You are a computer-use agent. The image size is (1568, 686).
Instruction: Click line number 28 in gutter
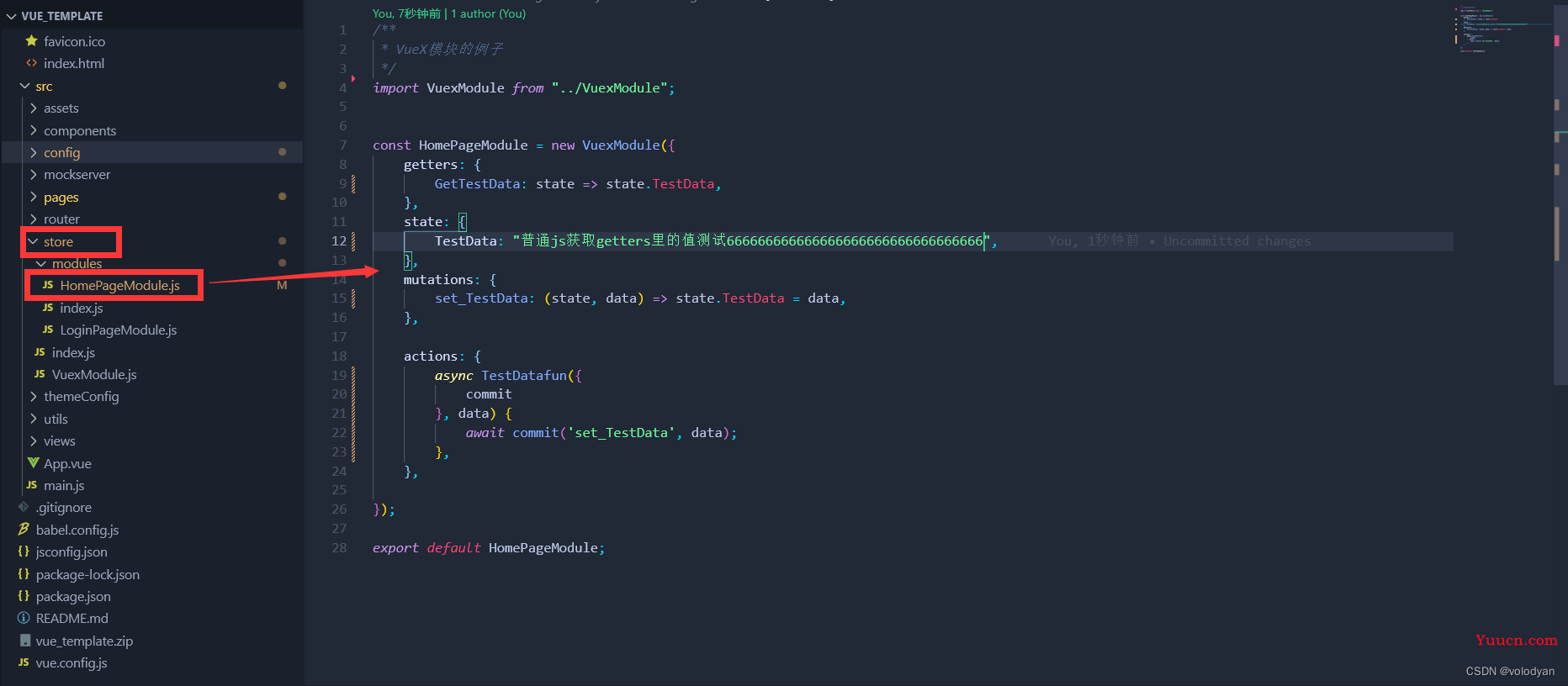point(339,547)
